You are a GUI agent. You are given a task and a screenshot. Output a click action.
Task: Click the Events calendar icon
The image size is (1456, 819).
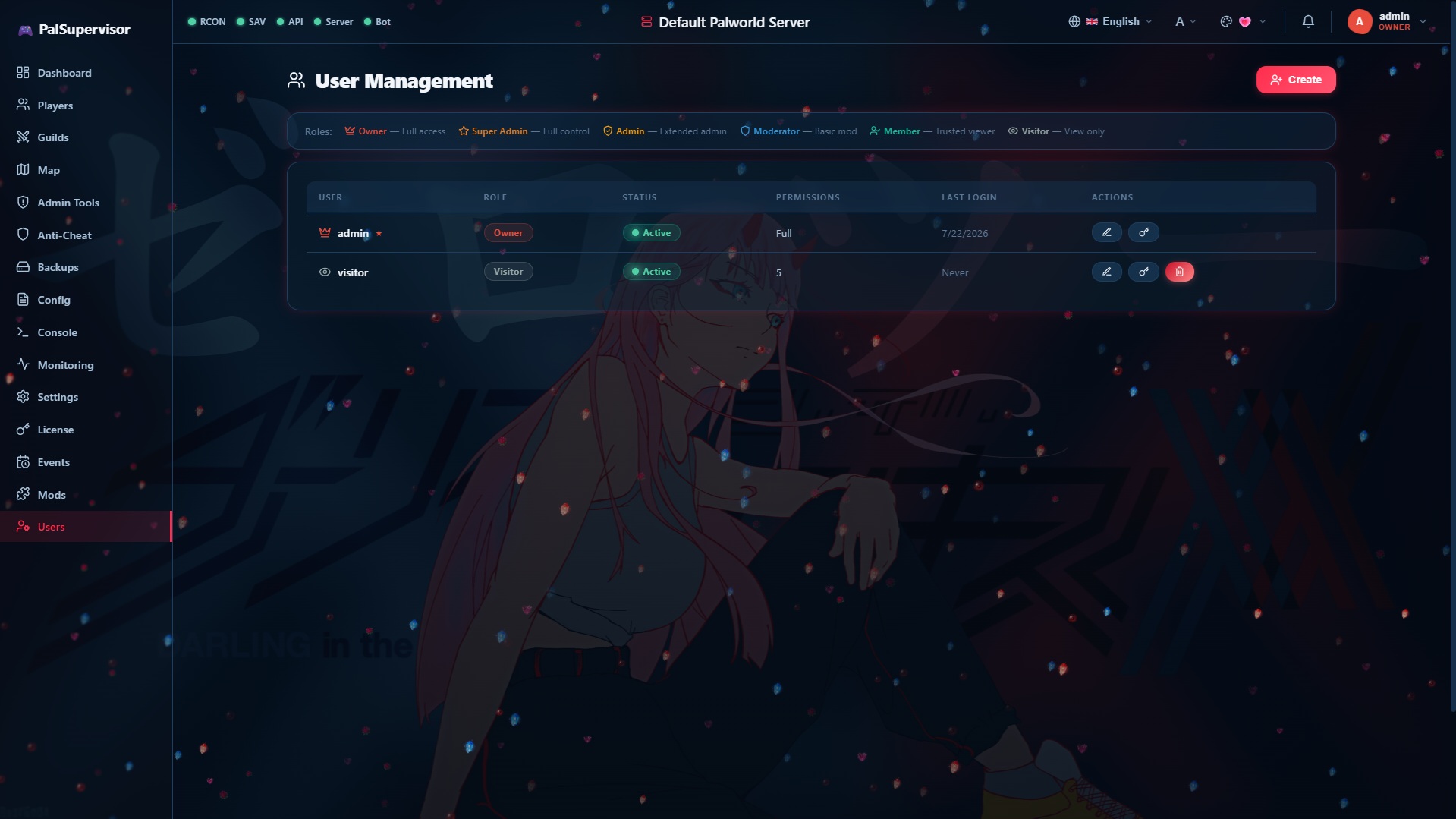(x=23, y=462)
